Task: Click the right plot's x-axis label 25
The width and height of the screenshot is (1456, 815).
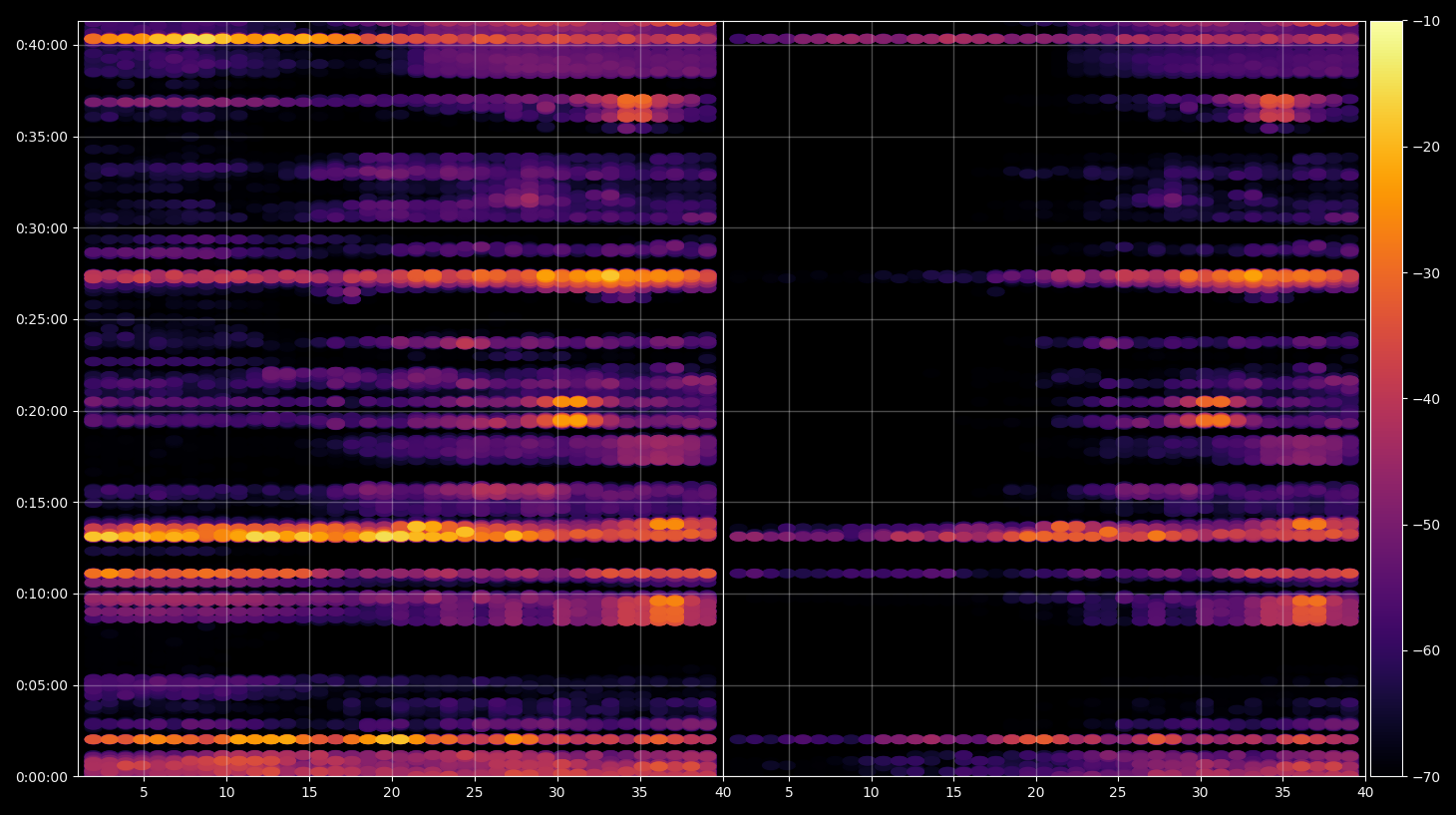Action: pyautogui.click(x=1118, y=793)
